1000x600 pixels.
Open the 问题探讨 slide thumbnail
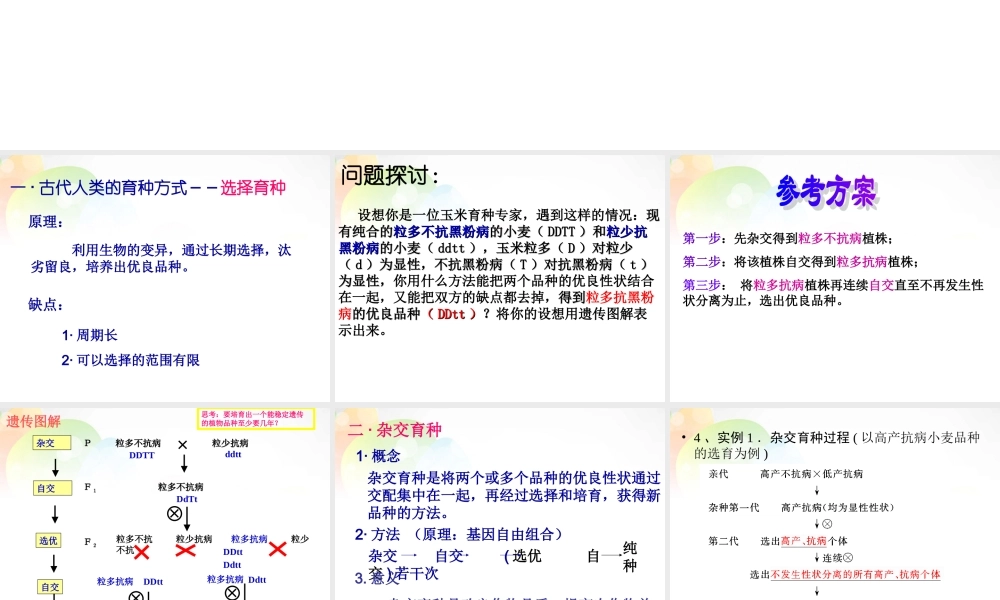click(x=499, y=278)
